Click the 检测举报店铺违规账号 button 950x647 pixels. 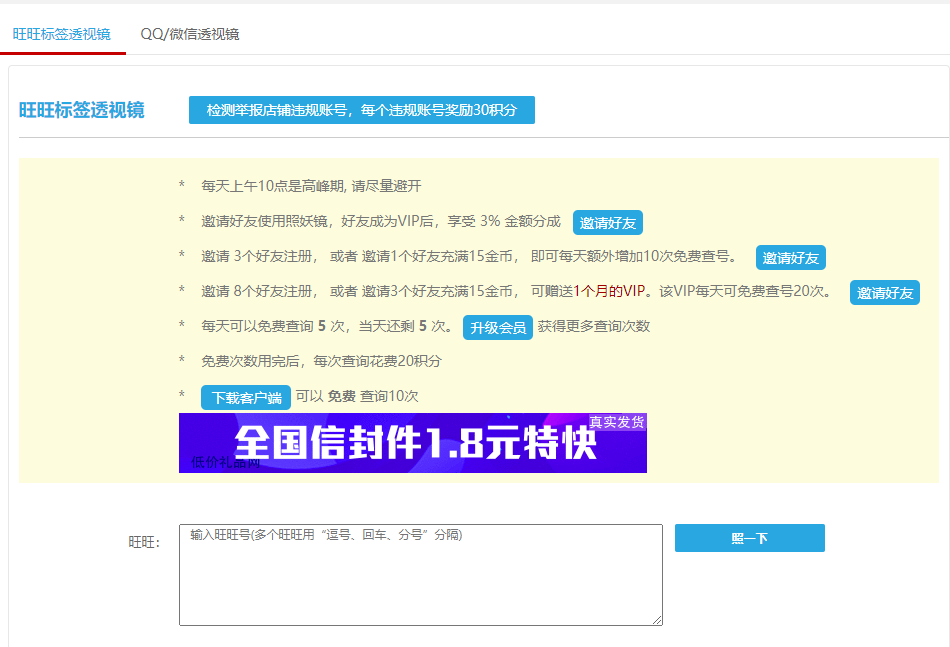(361, 110)
